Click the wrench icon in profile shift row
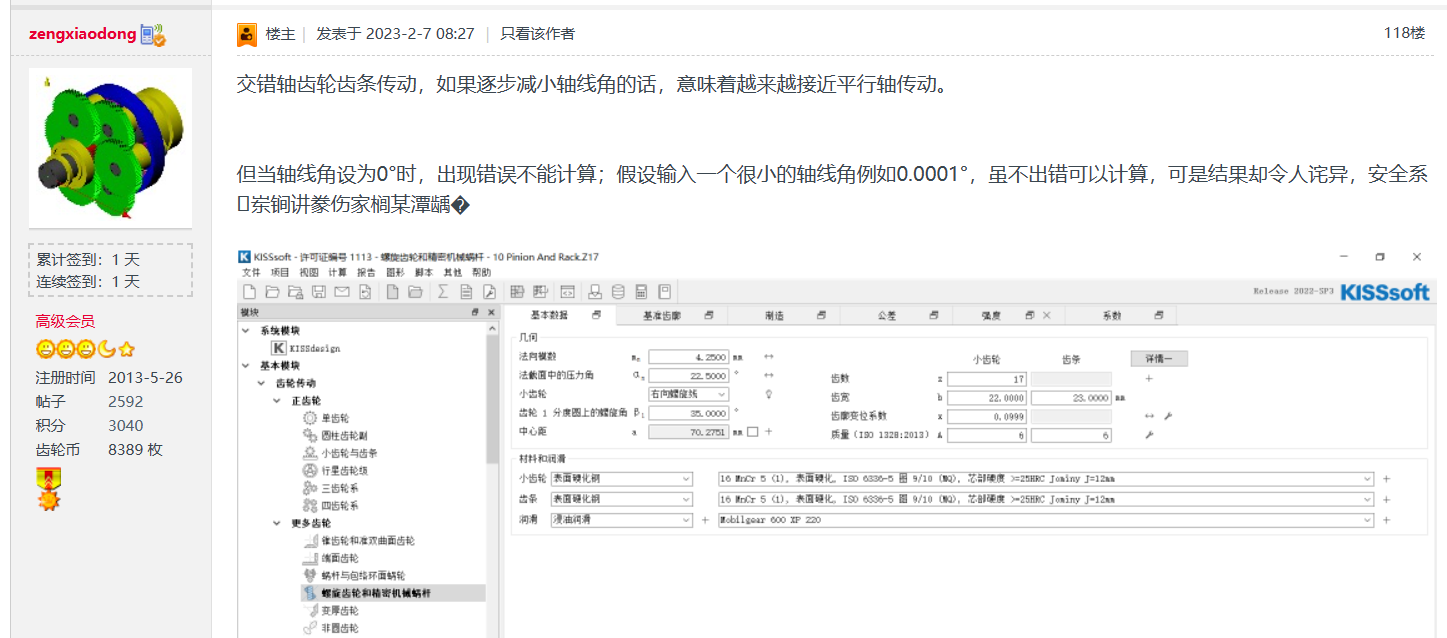The width and height of the screenshot is (1447, 638). point(1167,416)
